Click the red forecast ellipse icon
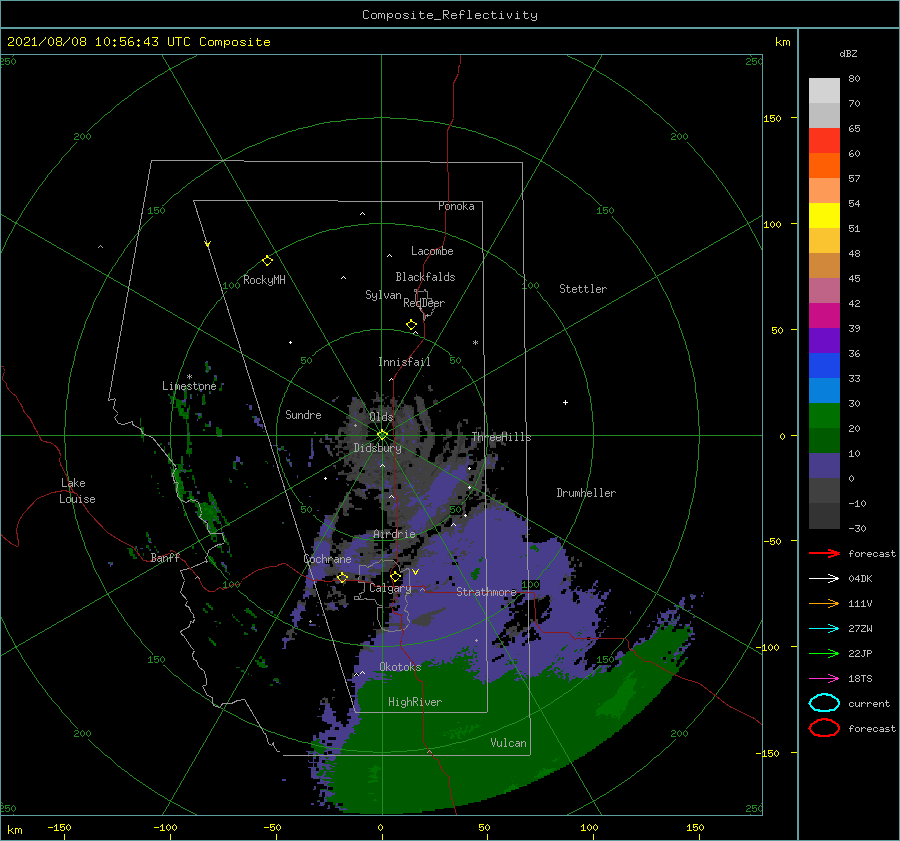 click(x=824, y=728)
